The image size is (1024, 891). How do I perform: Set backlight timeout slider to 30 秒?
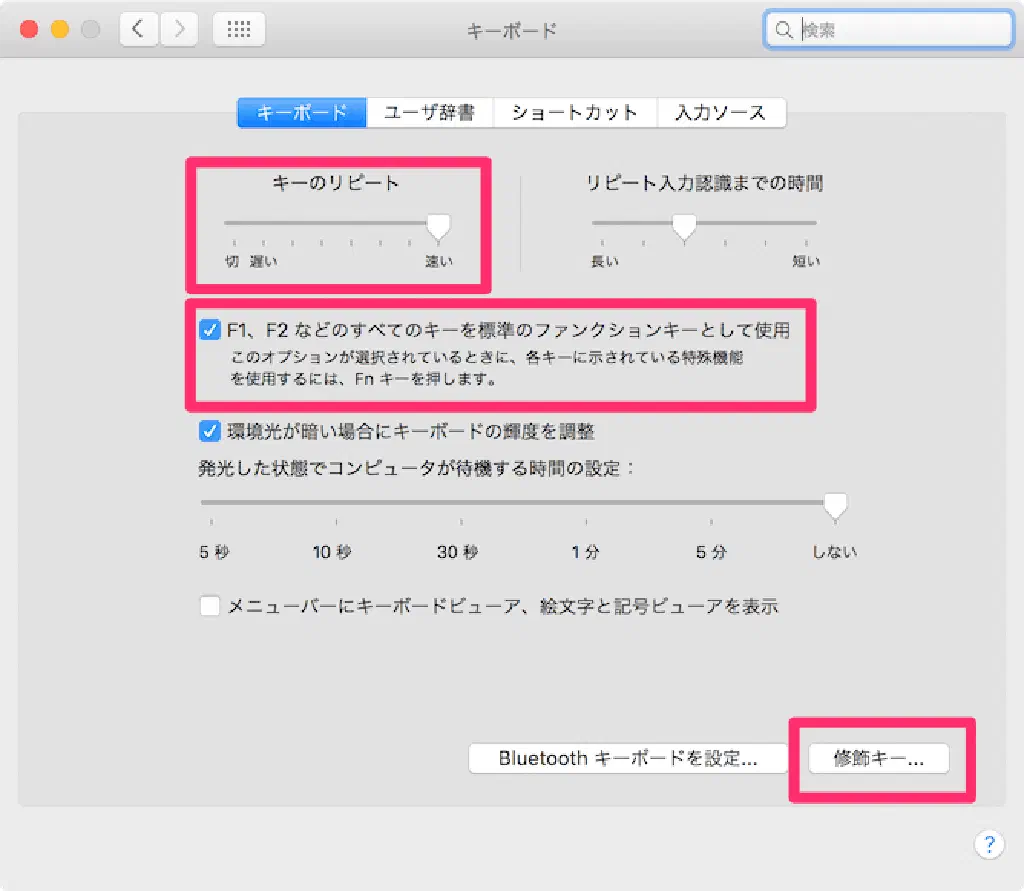click(x=459, y=504)
